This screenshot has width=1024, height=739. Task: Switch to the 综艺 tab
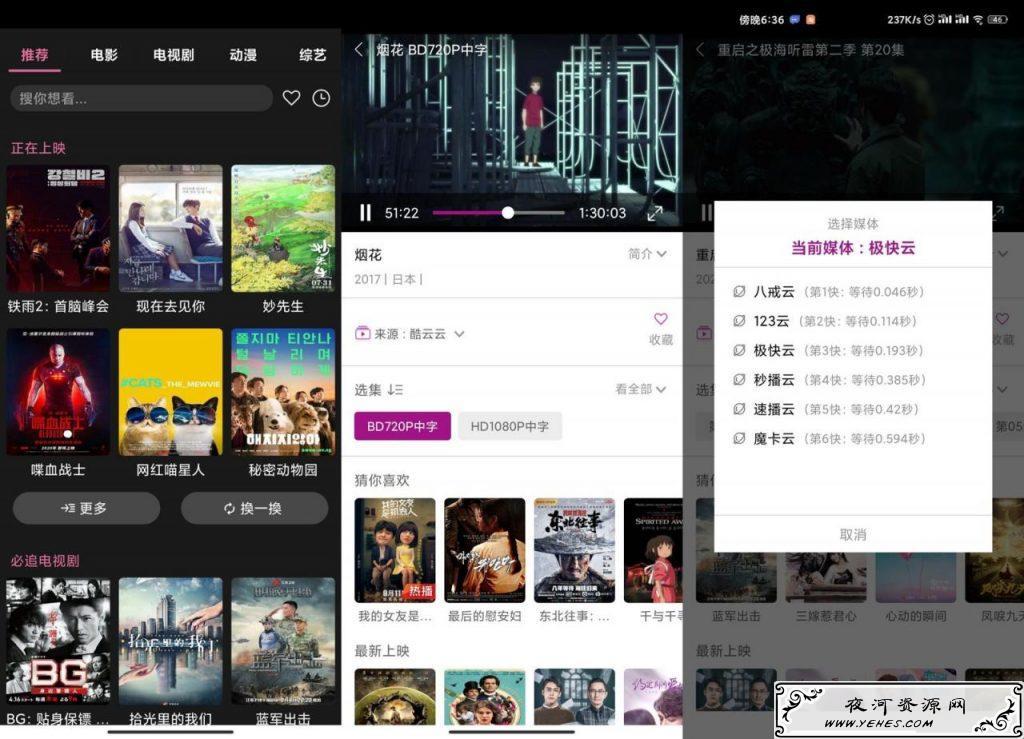point(312,55)
